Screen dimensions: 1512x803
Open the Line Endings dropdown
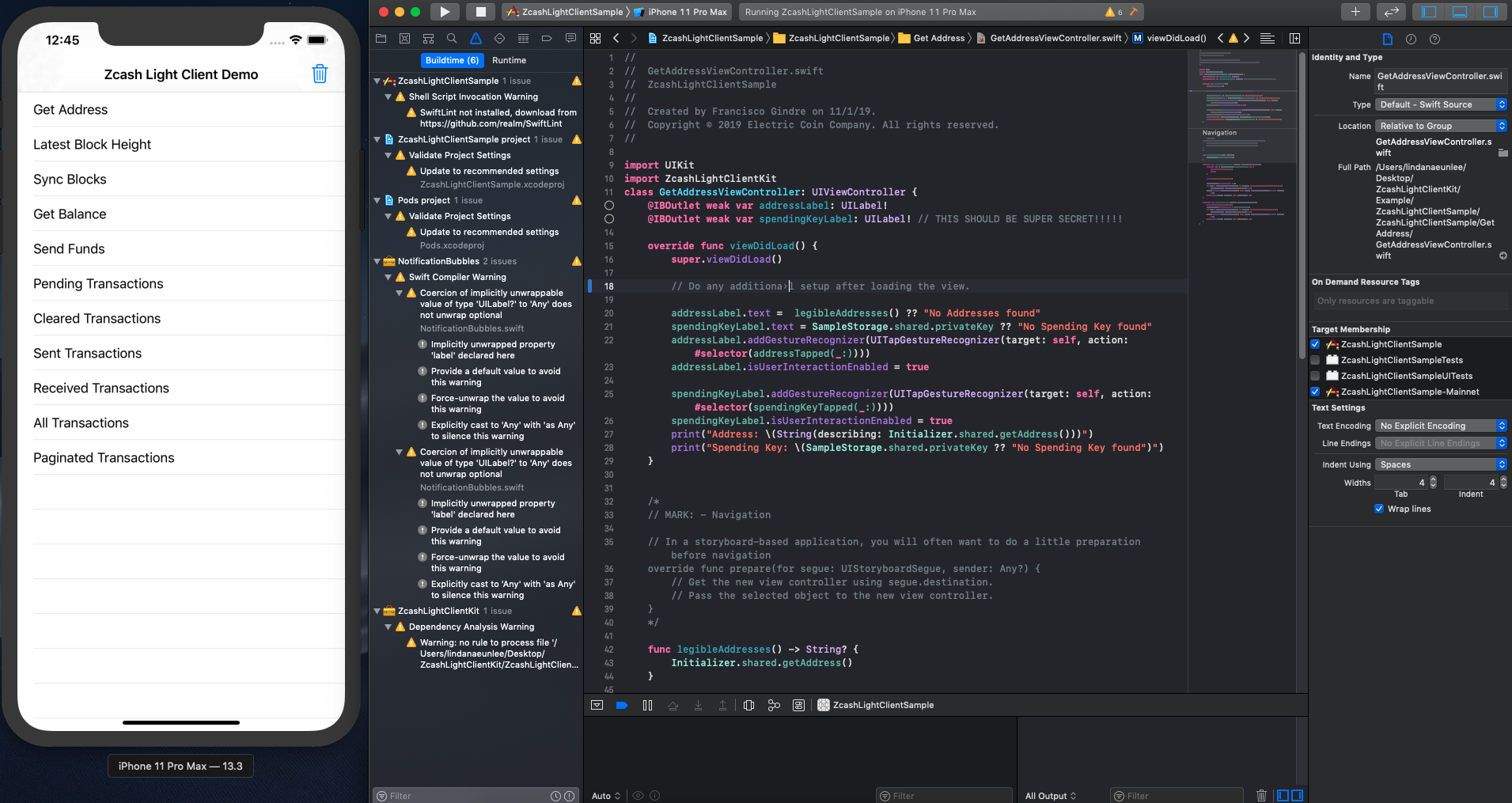pos(1441,443)
